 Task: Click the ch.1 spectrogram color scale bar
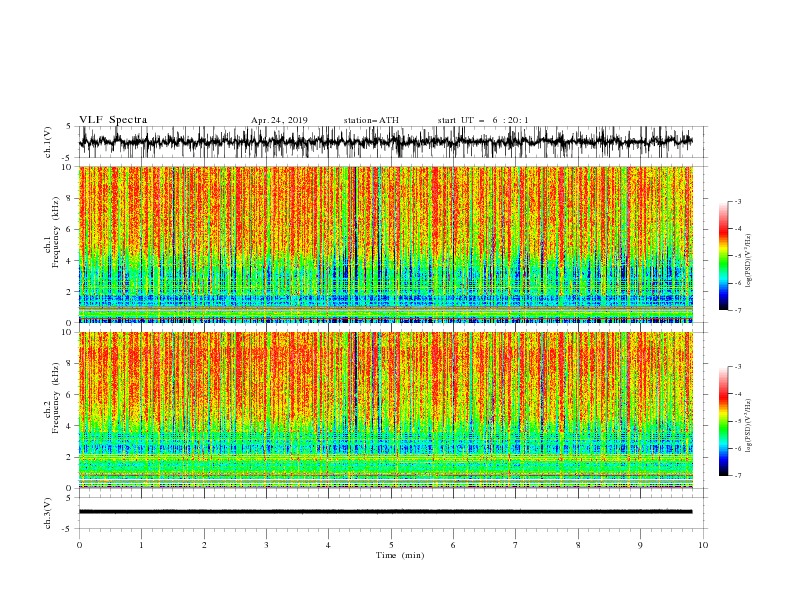723,256
